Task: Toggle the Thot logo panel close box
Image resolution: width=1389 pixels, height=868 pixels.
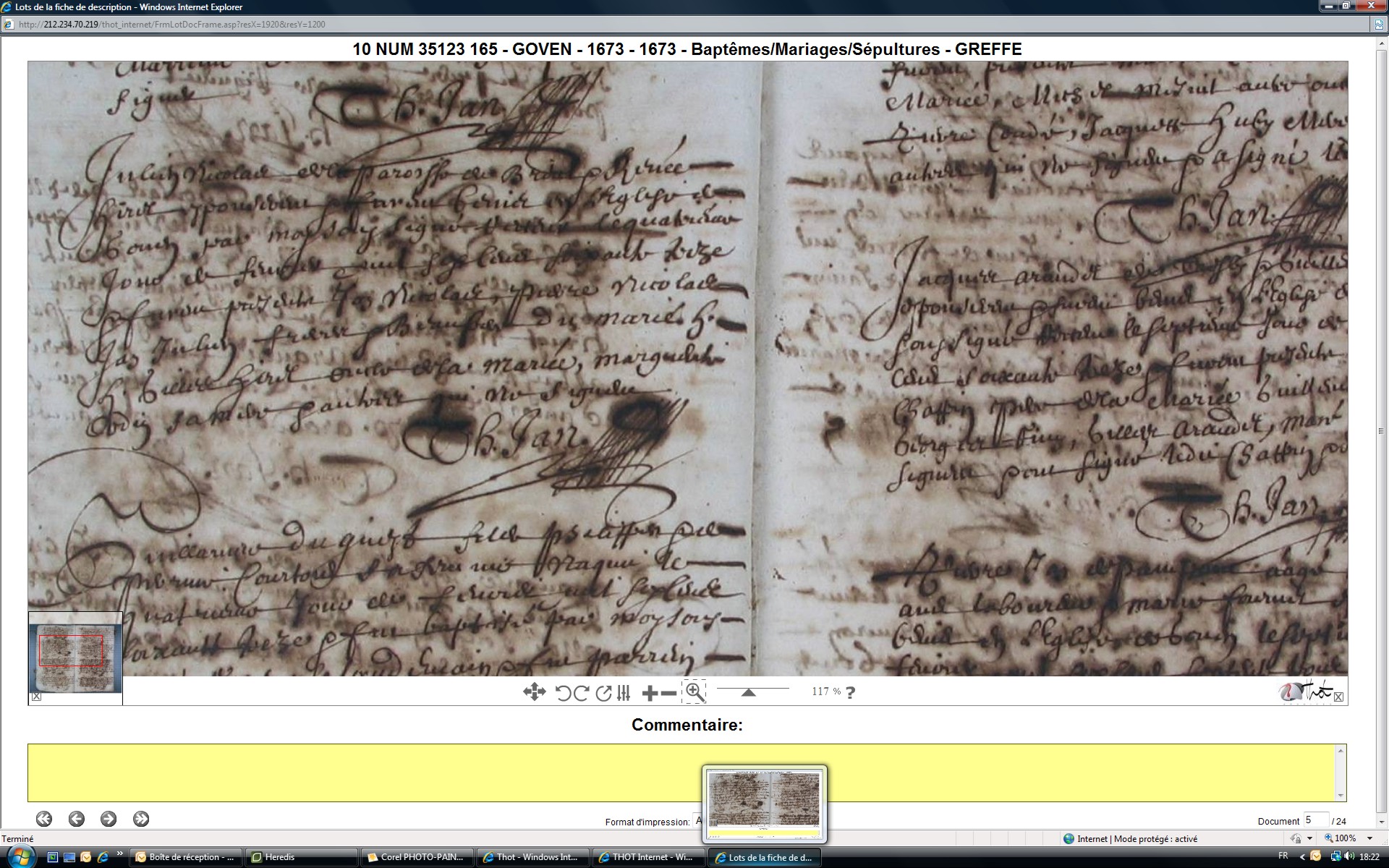Action: (x=1338, y=697)
